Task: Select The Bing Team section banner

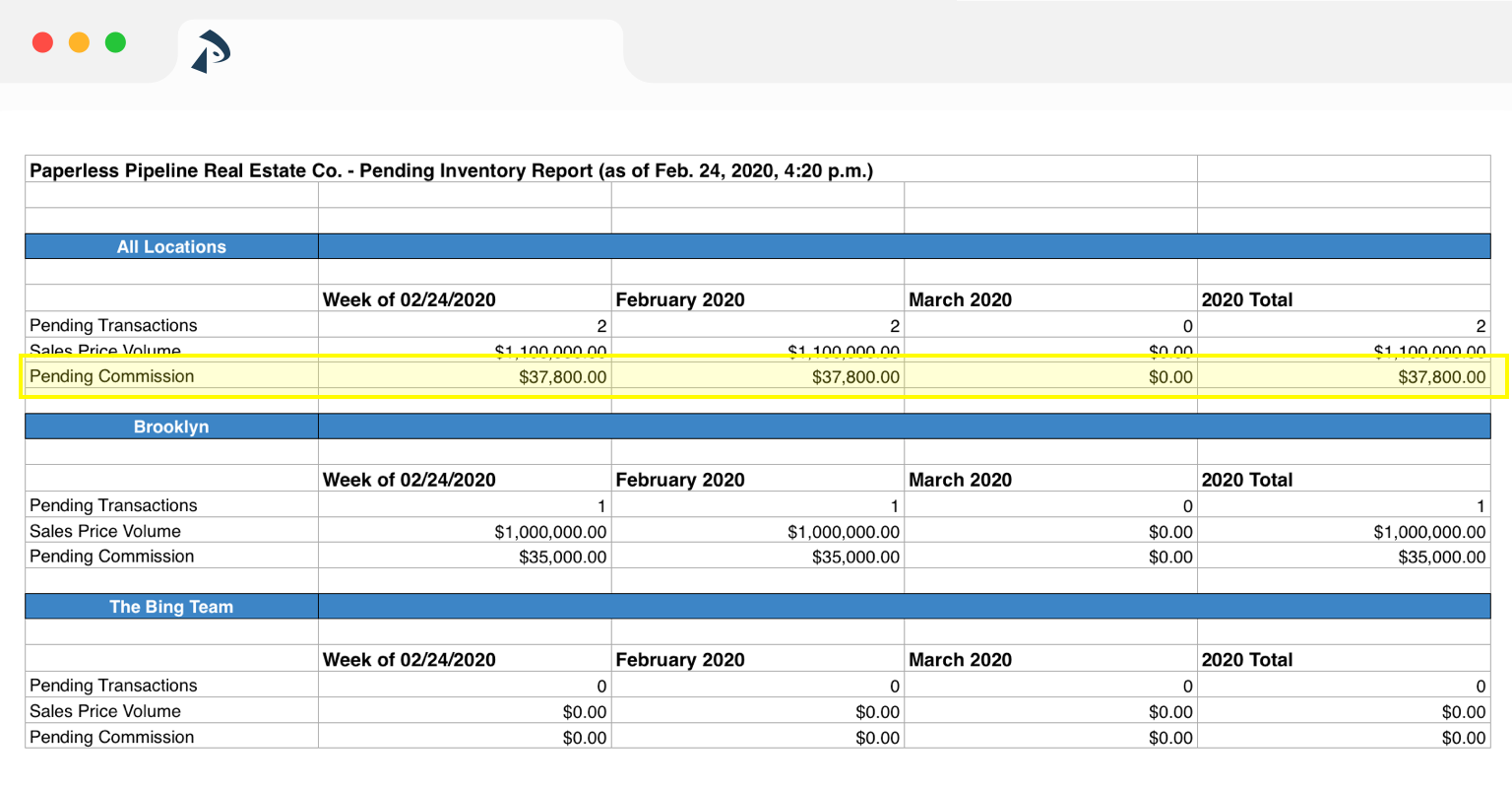Action: point(171,607)
